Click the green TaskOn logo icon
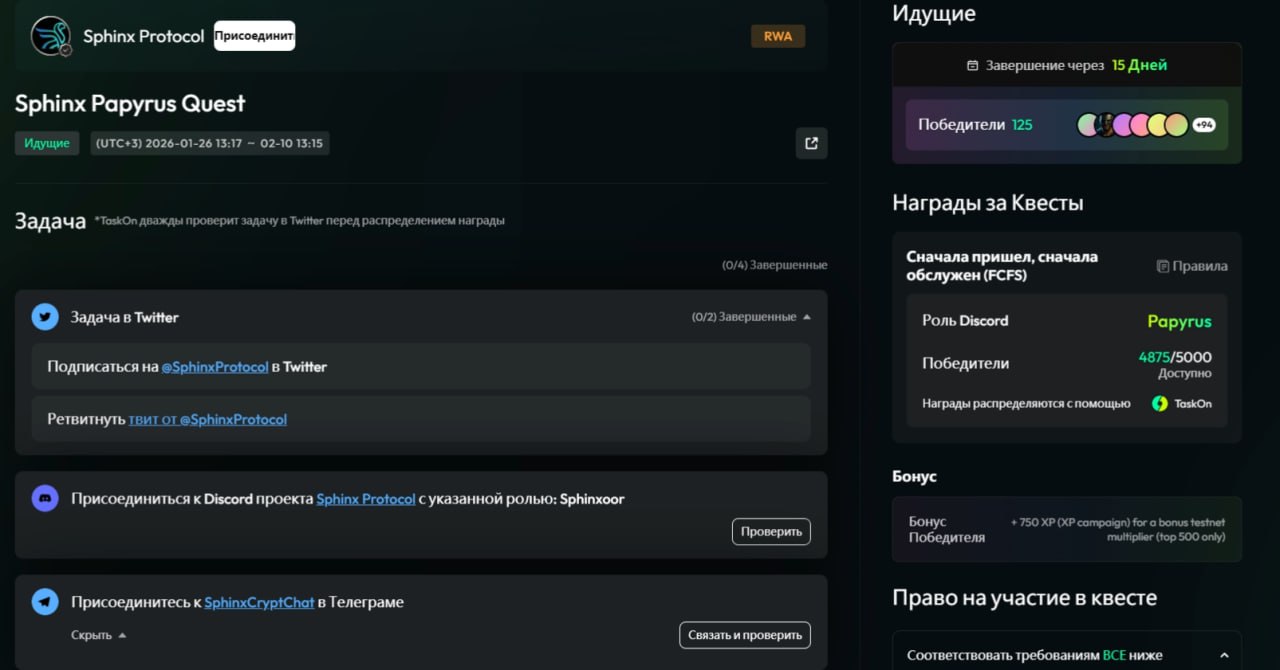 pyautogui.click(x=1159, y=404)
